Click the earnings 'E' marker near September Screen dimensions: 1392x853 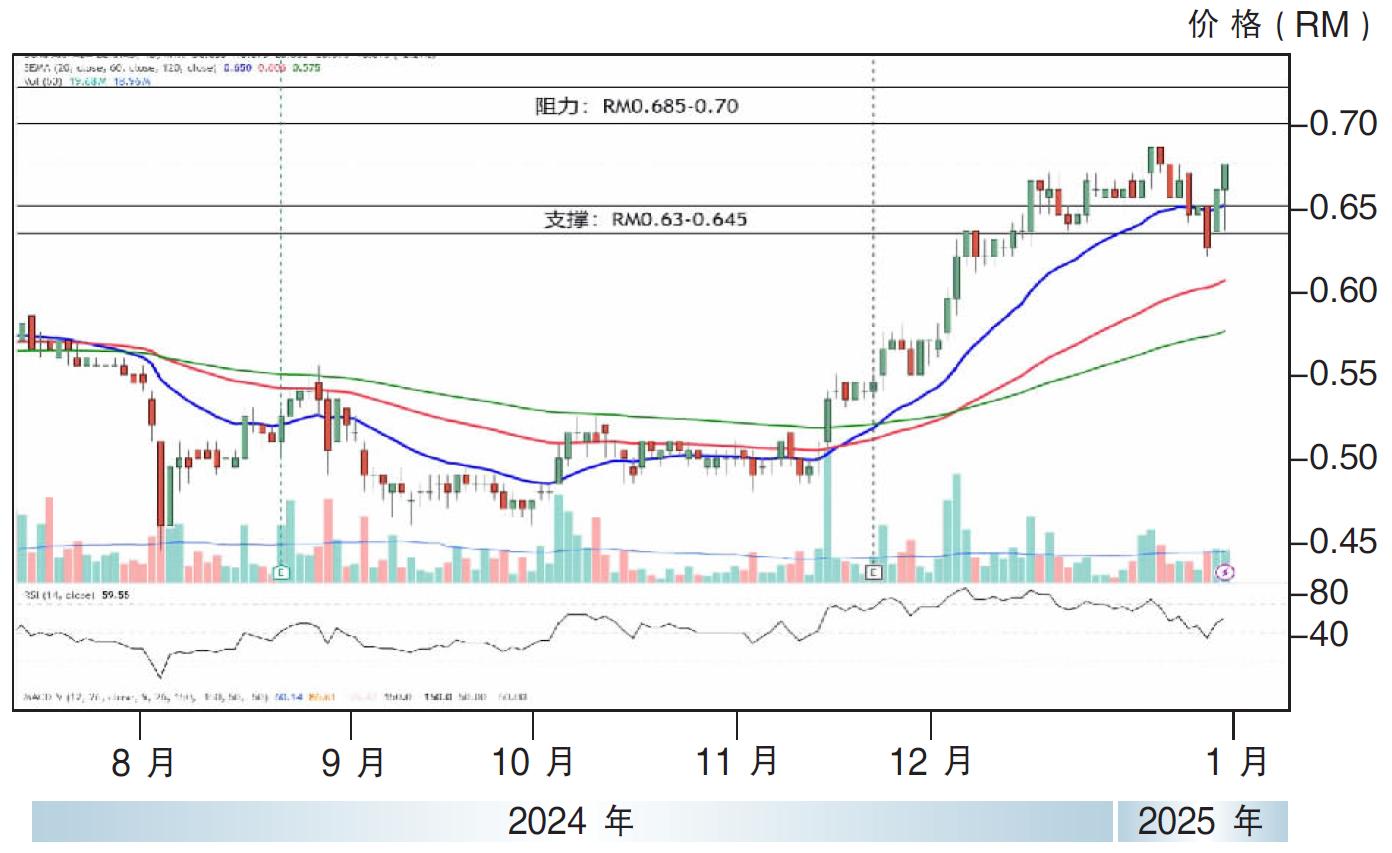(x=281, y=572)
